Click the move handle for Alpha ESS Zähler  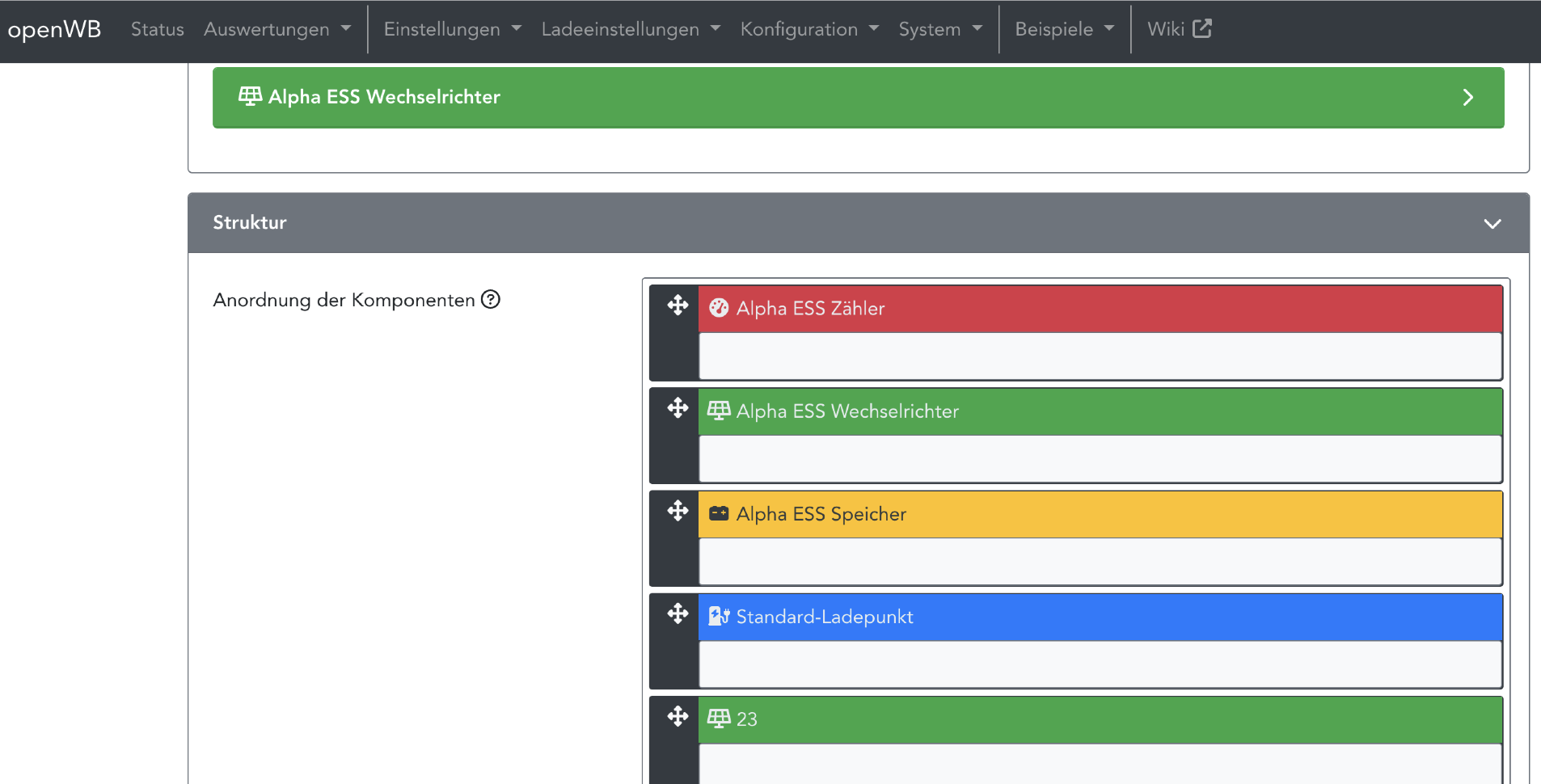678,306
